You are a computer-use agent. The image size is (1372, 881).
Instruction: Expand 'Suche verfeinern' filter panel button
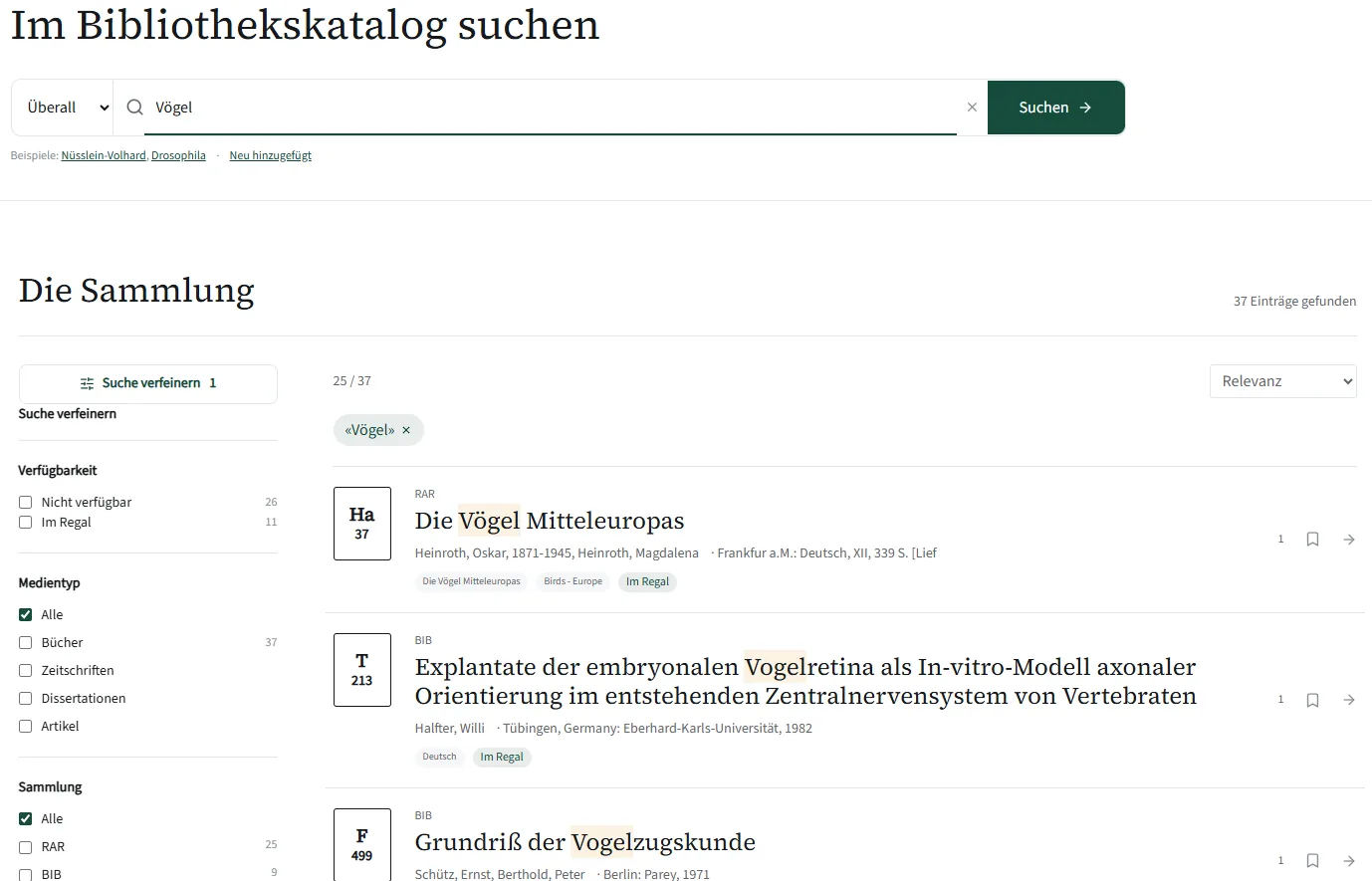148,383
